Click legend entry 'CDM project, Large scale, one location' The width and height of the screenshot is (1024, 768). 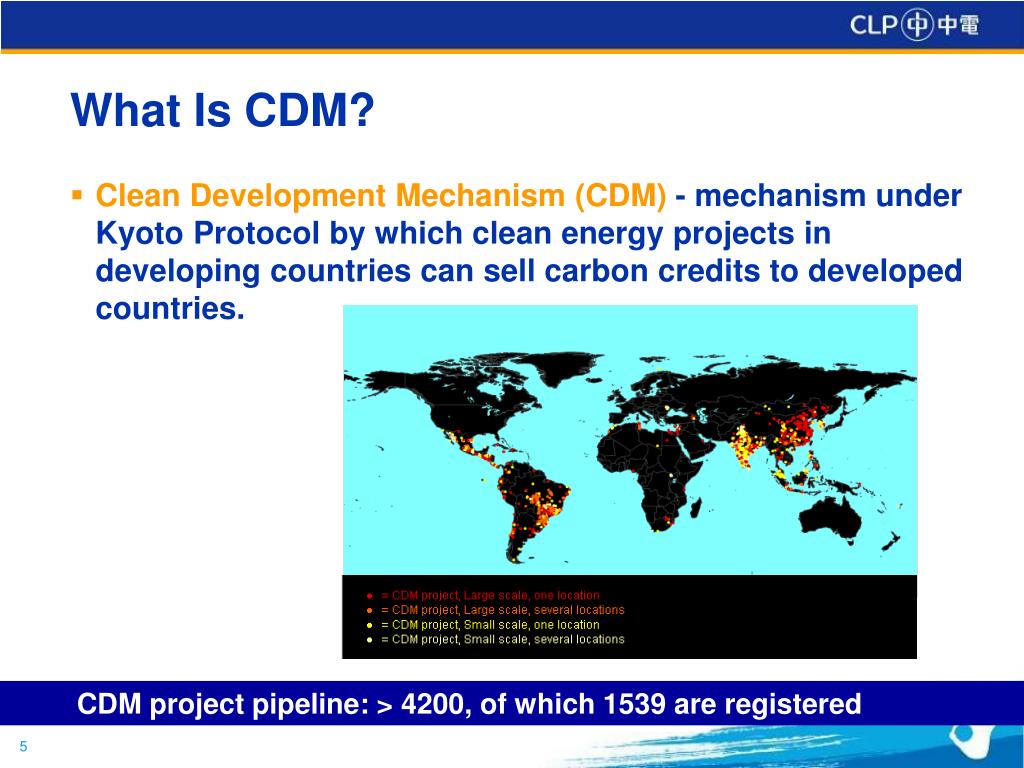490,595
